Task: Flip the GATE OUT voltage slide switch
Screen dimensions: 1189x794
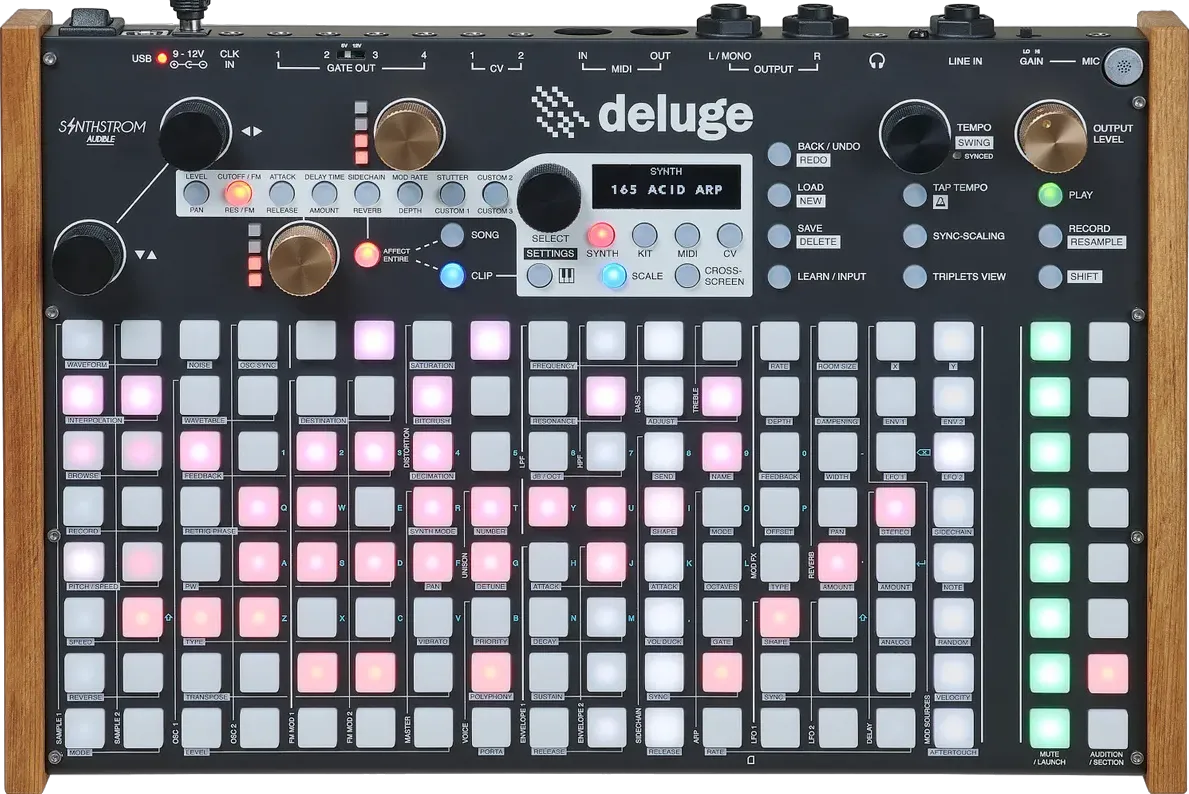Action: click(350, 54)
